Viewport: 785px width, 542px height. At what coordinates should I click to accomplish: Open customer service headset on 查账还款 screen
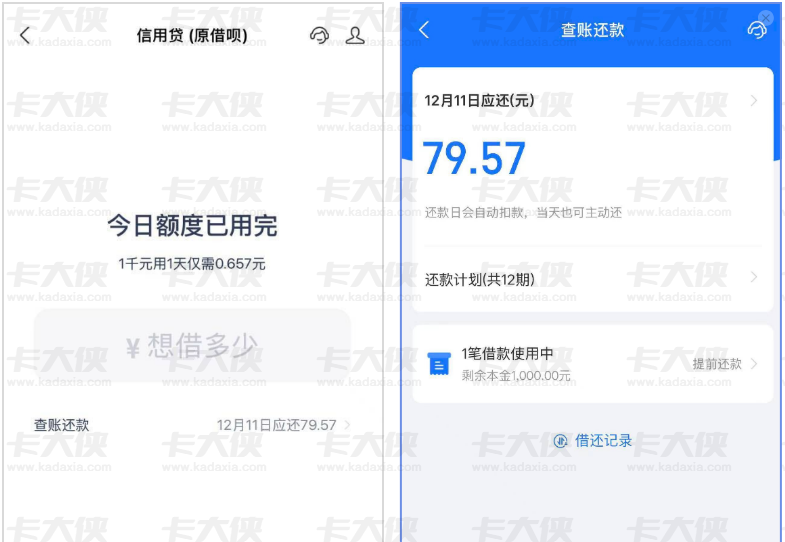757,30
